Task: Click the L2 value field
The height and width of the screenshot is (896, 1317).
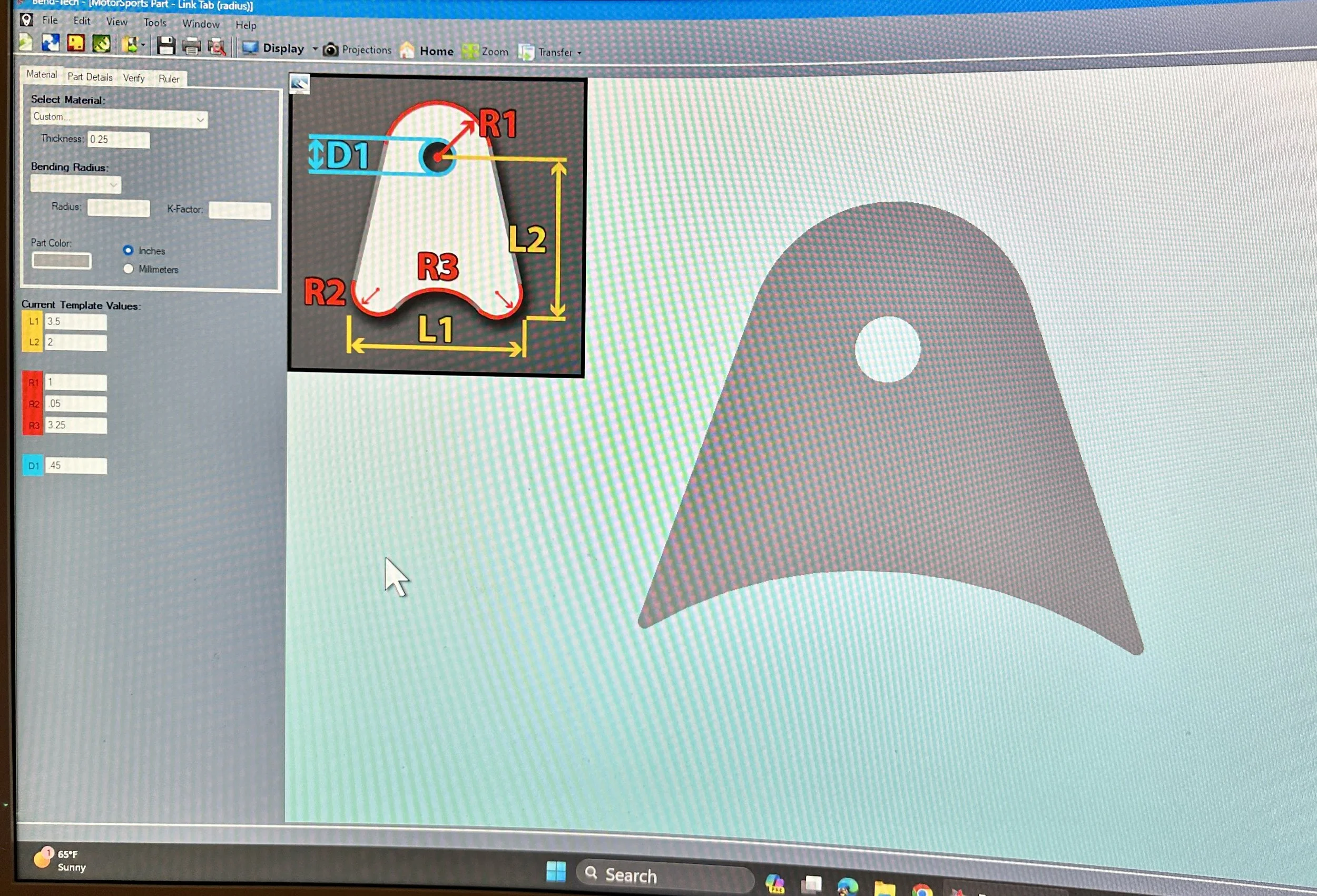Action: 76,342
